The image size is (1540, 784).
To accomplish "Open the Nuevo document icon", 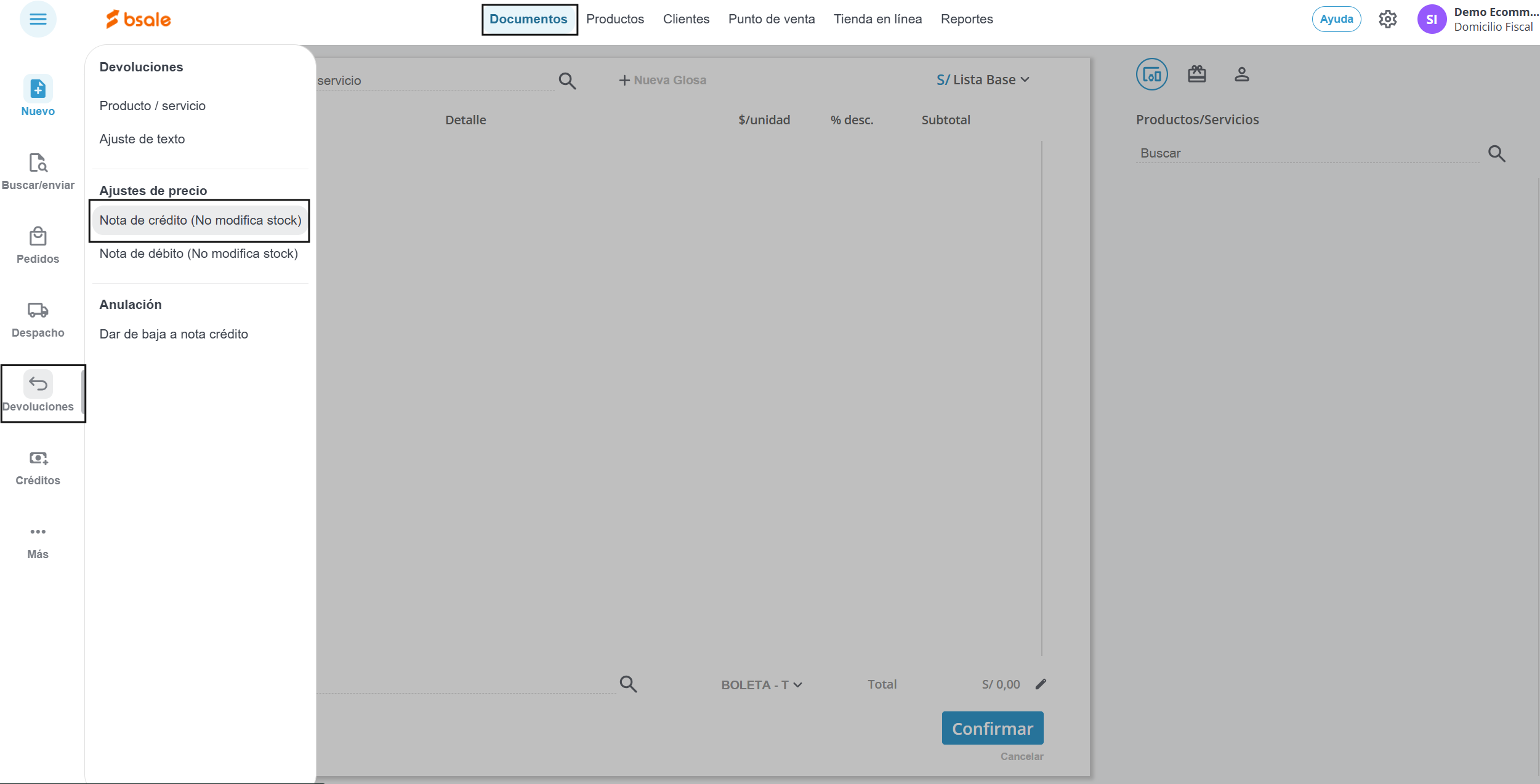I will (38, 90).
